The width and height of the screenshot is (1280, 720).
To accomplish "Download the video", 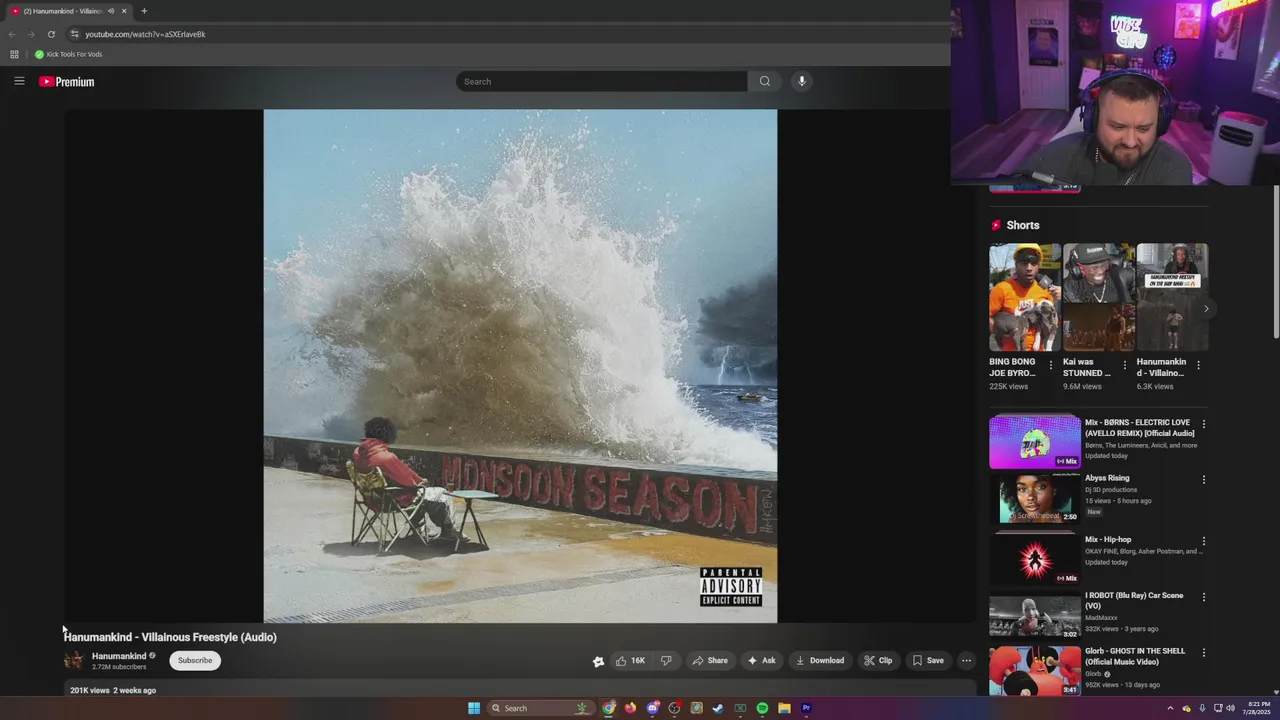I will 820,660.
